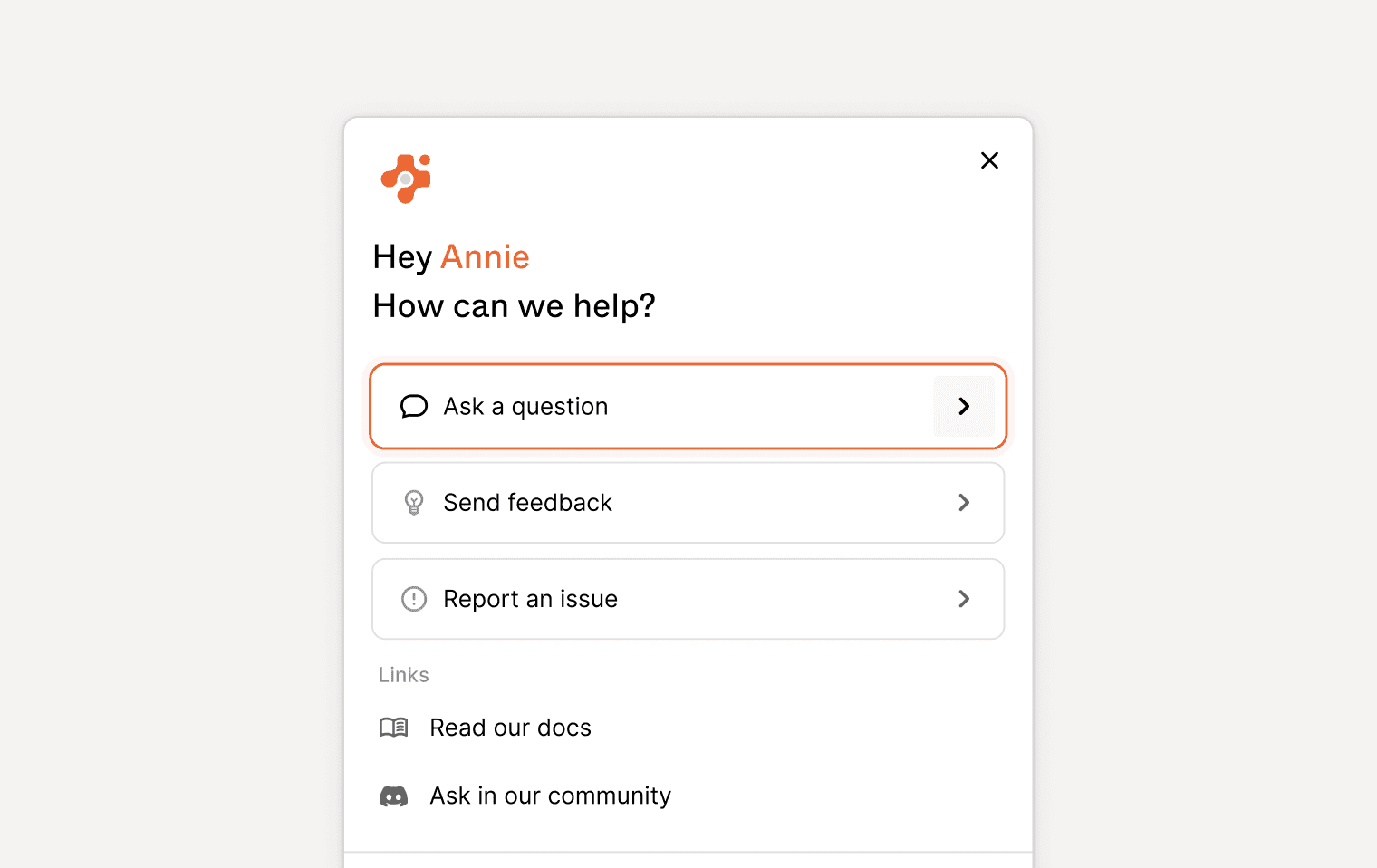This screenshot has width=1377, height=868.
Task: Choose Report an issue
Action: (688, 599)
